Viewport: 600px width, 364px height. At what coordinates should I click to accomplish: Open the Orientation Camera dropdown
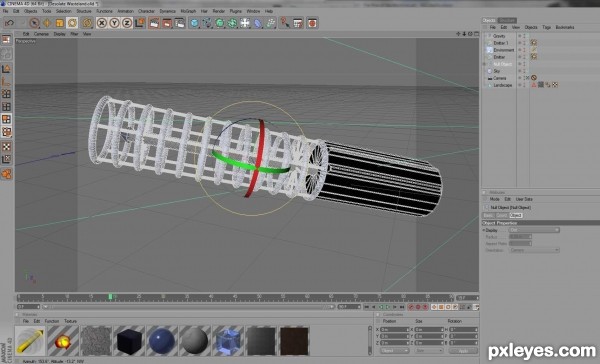tap(534, 250)
